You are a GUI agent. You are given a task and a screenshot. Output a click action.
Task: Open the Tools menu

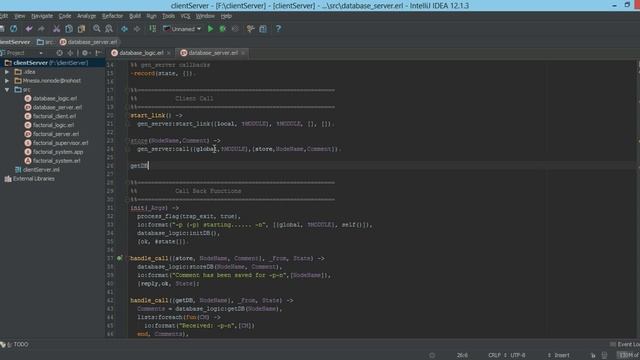(x=169, y=16)
